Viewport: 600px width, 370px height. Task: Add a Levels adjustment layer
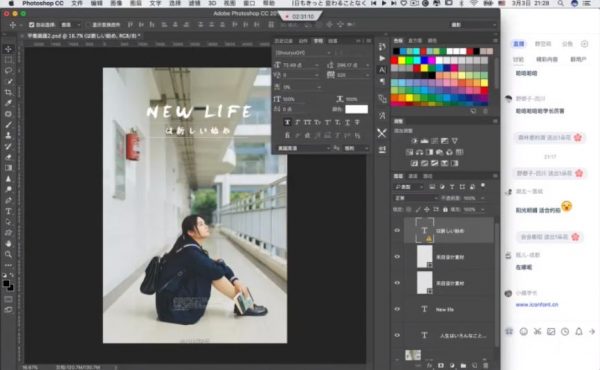tap(424, 141)
